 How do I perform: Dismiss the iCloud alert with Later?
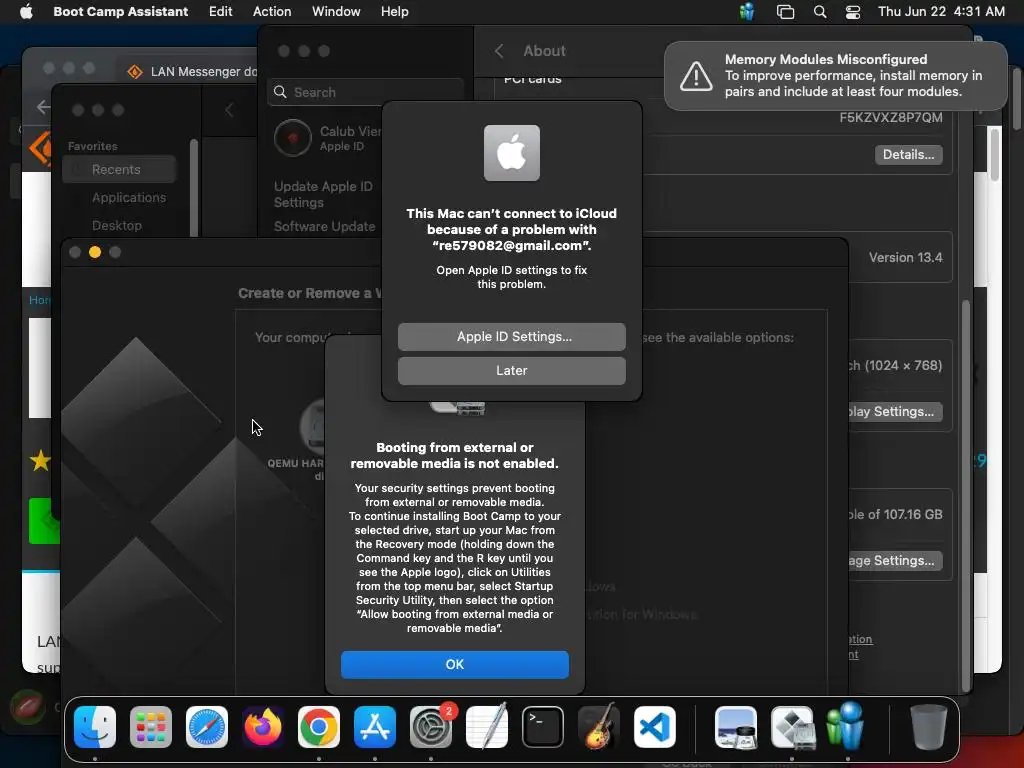(x=512, y=371)
